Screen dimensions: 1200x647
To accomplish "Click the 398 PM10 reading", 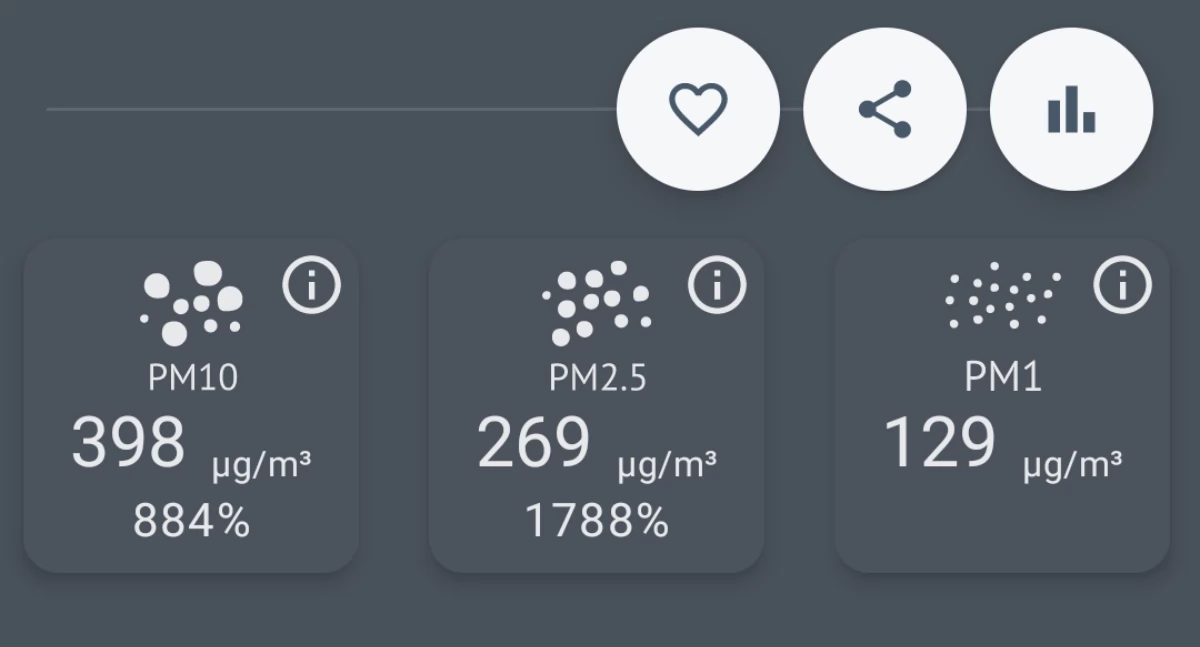I will (x=129, y=442).
